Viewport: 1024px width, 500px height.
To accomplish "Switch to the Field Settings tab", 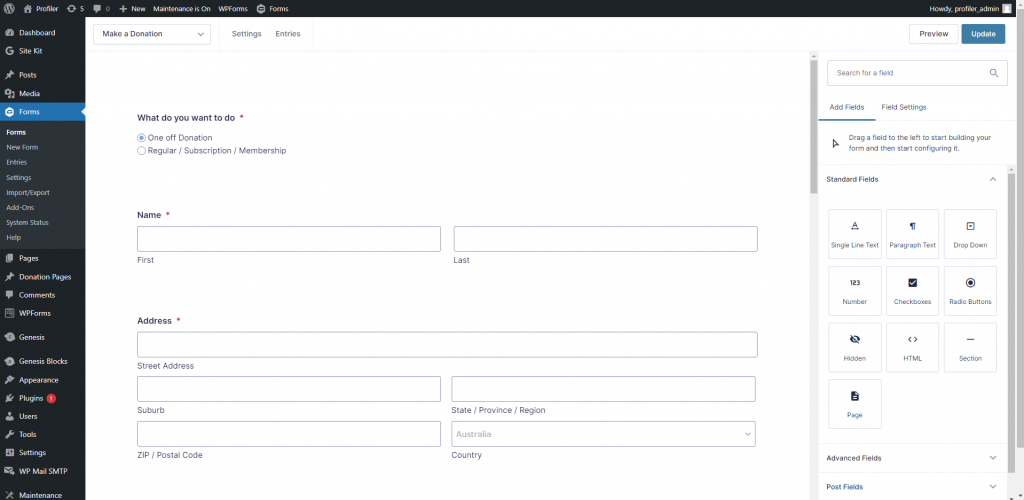I will [x=904, y=107].
